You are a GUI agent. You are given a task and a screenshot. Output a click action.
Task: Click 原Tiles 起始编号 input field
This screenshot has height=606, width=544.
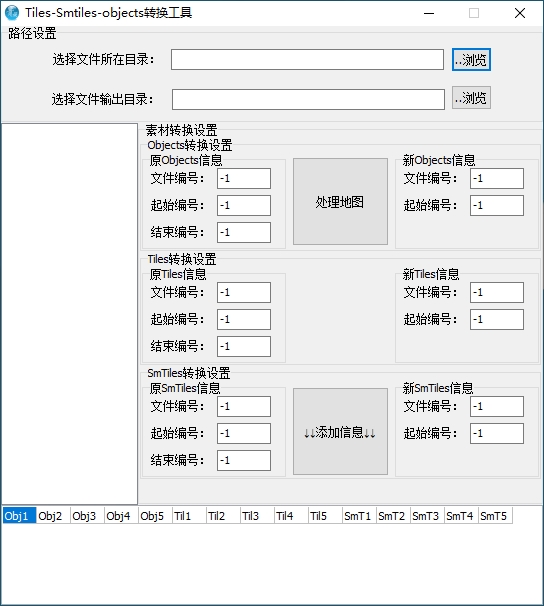pyautogui.click(x=244, y=319)
